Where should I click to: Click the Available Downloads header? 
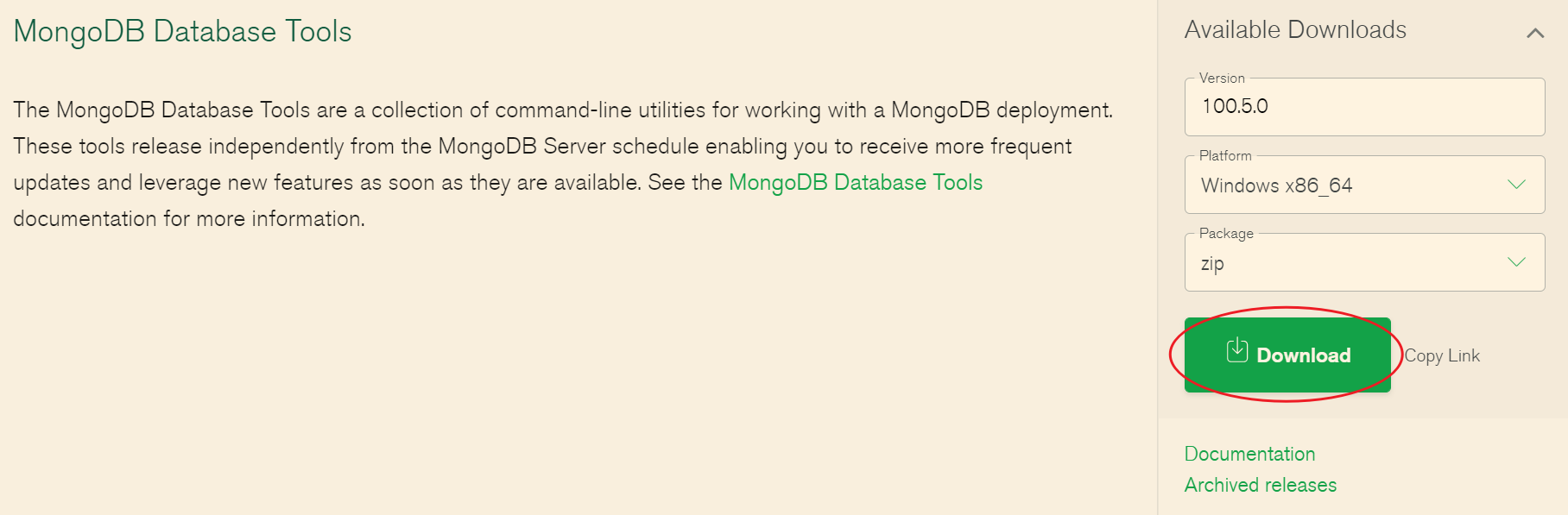tap(1297, 28)
